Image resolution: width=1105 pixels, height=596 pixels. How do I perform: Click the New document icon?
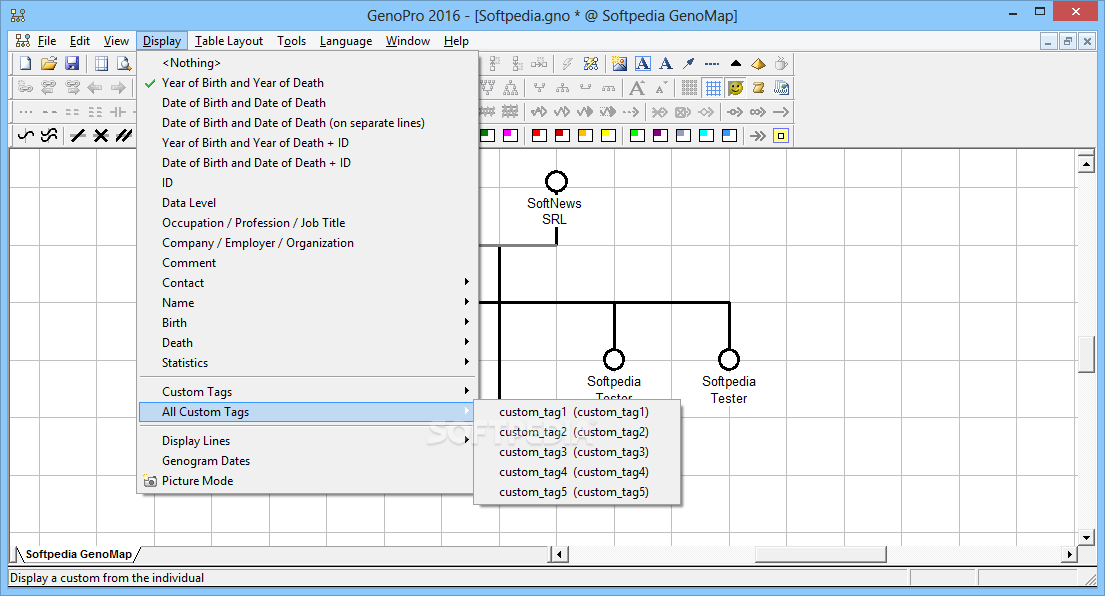pos(25,63)
